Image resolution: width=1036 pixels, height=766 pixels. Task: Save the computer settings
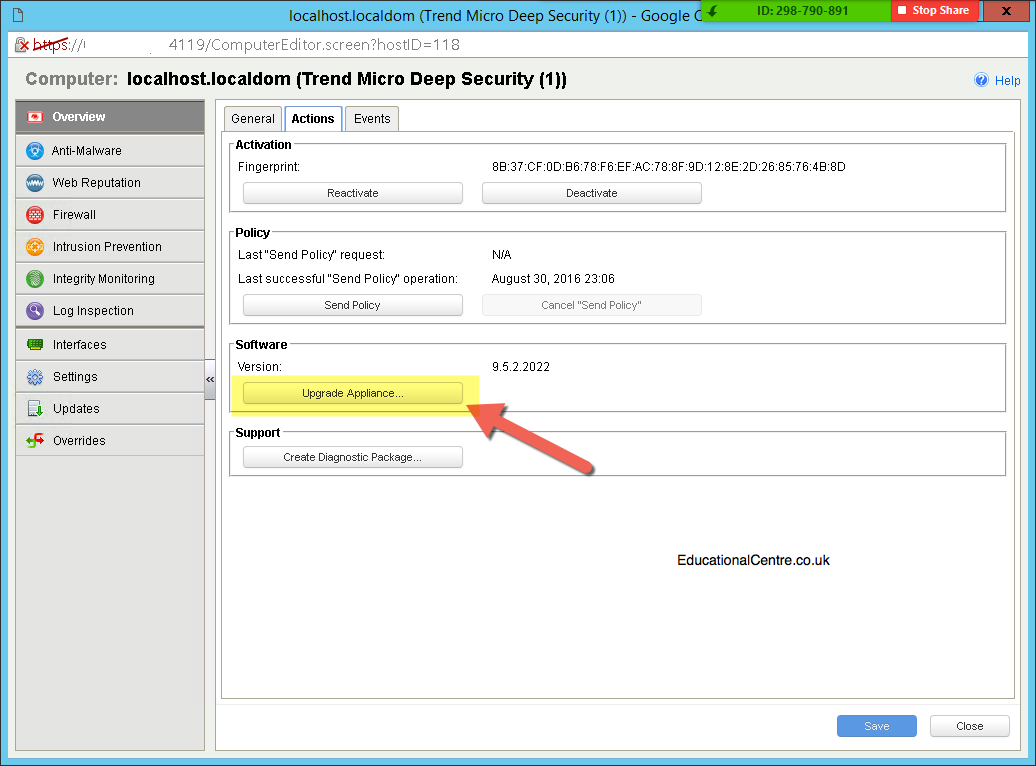coord(877,726)
